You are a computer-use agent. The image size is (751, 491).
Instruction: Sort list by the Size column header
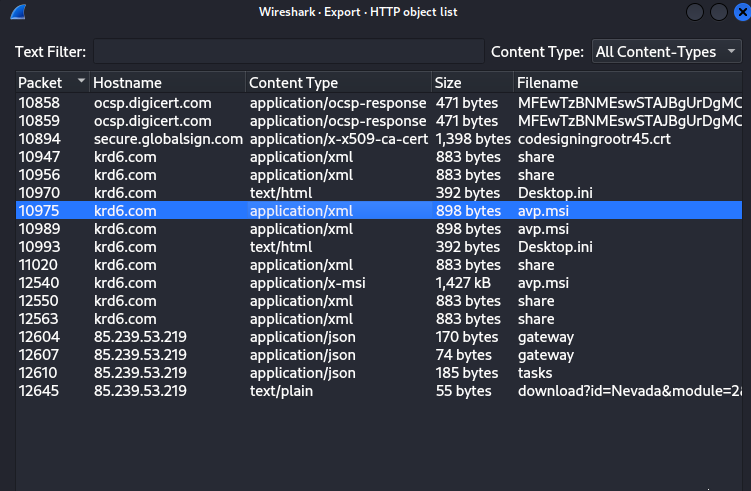click(472, 83)
